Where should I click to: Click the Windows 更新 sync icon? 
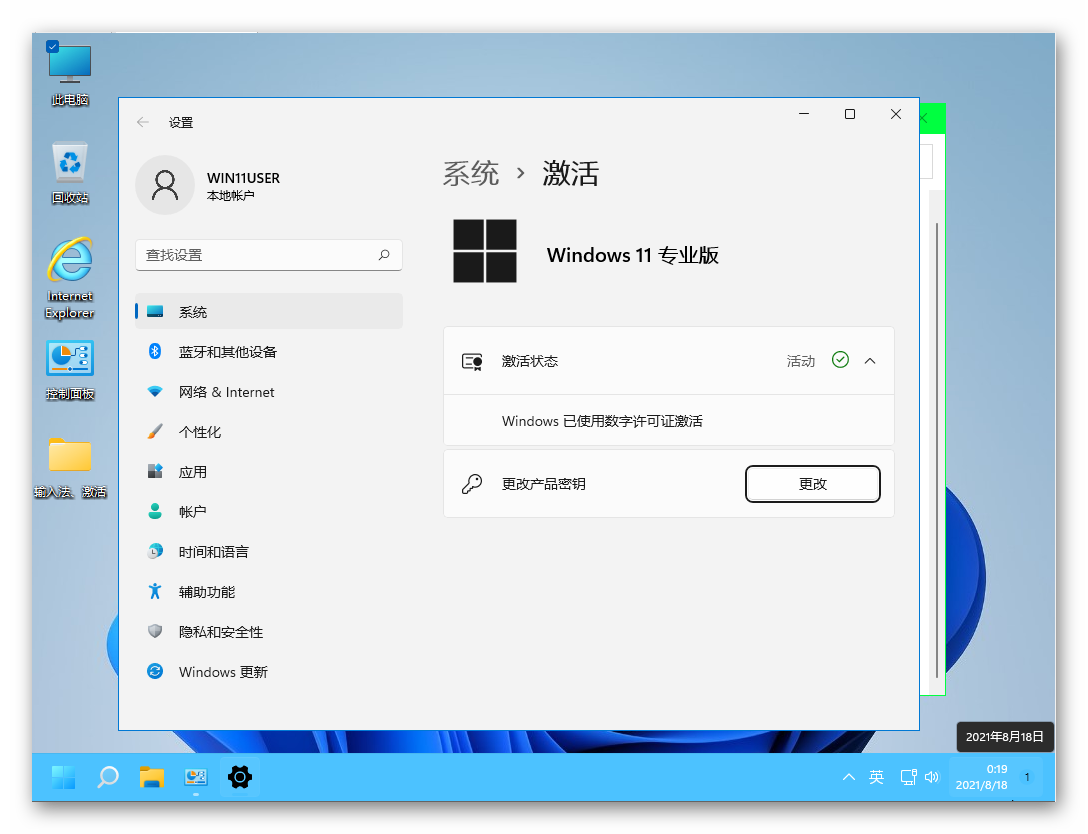(155, 671)
